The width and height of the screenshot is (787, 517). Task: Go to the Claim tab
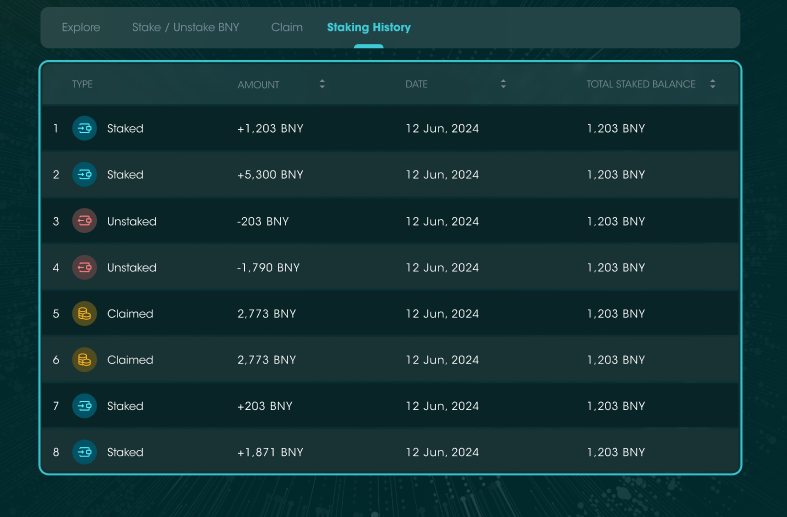[287, 27]
